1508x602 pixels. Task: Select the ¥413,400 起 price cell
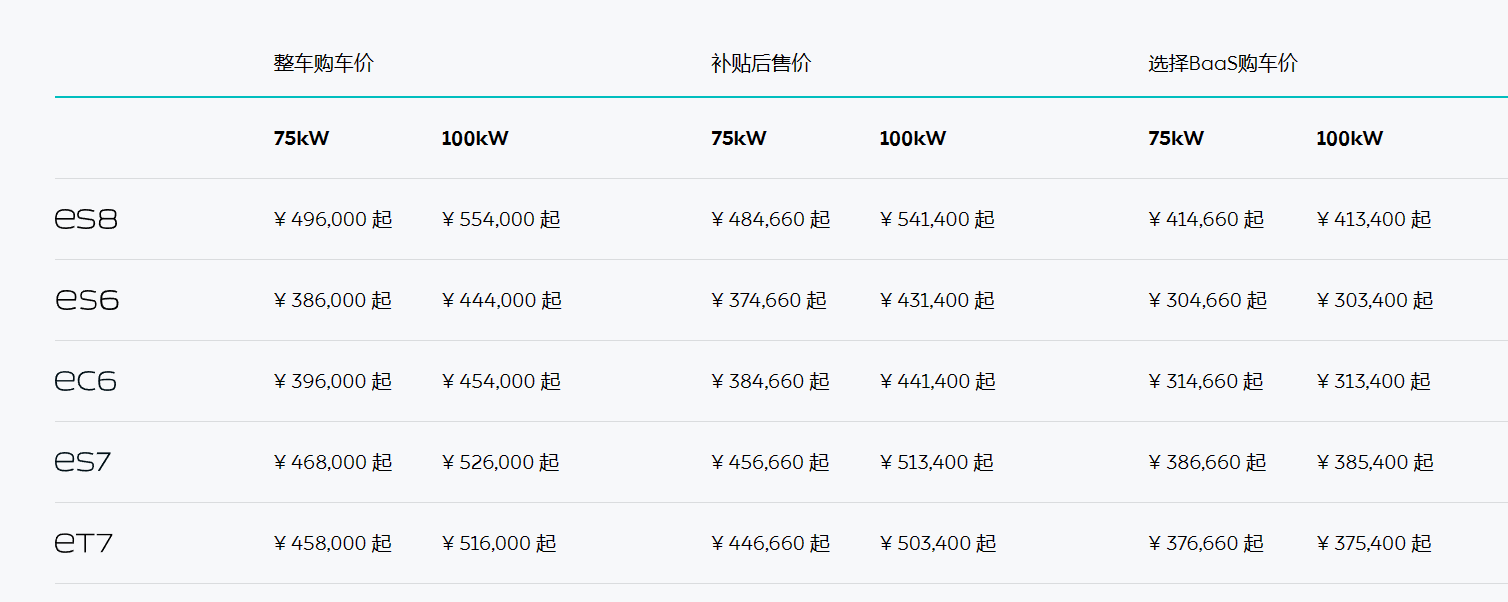(x=1375, y=219)
